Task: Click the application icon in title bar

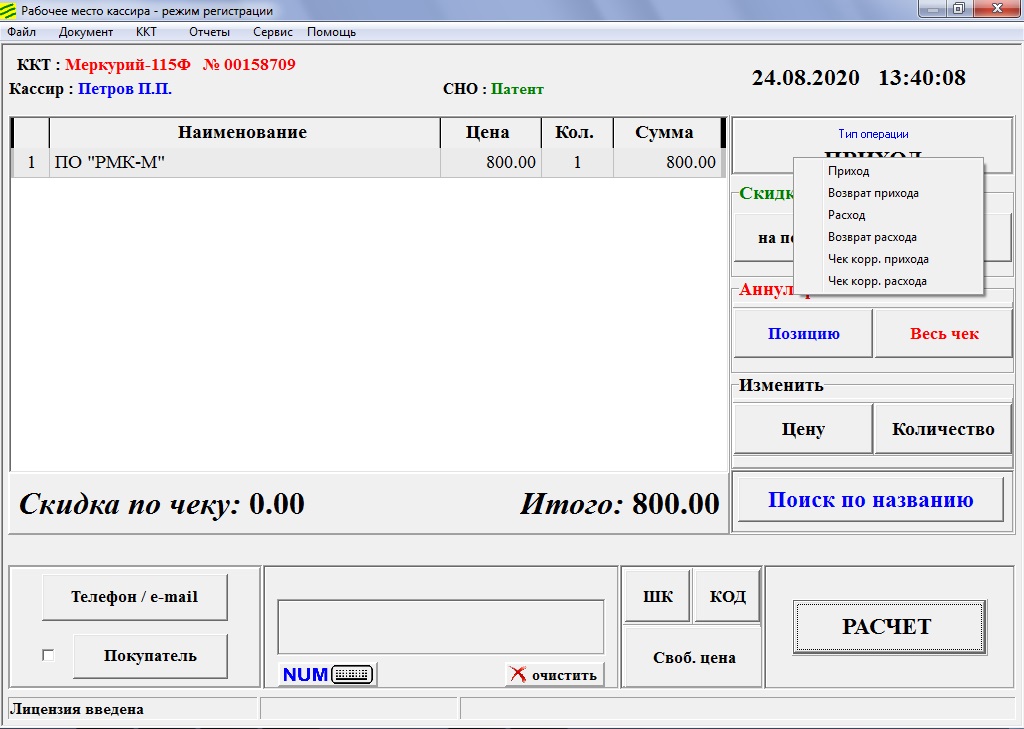Action: pyautogui.click(x=9, y=10)
